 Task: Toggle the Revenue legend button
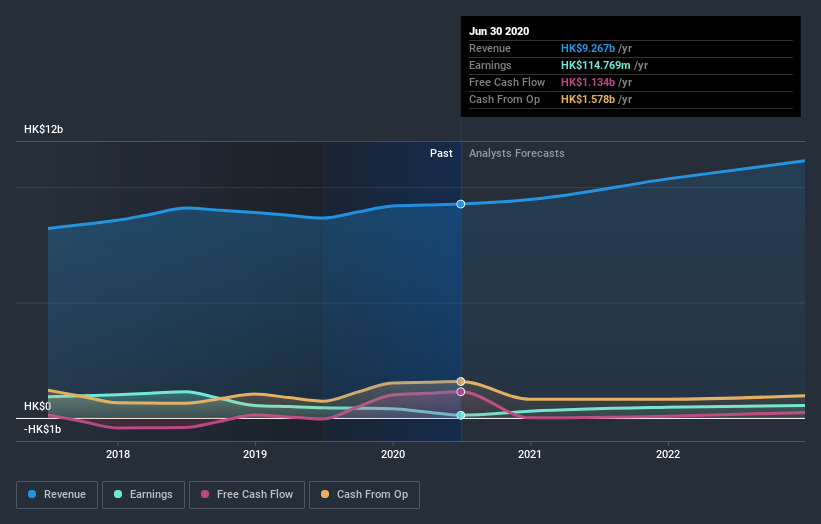(x=57, y=495)
